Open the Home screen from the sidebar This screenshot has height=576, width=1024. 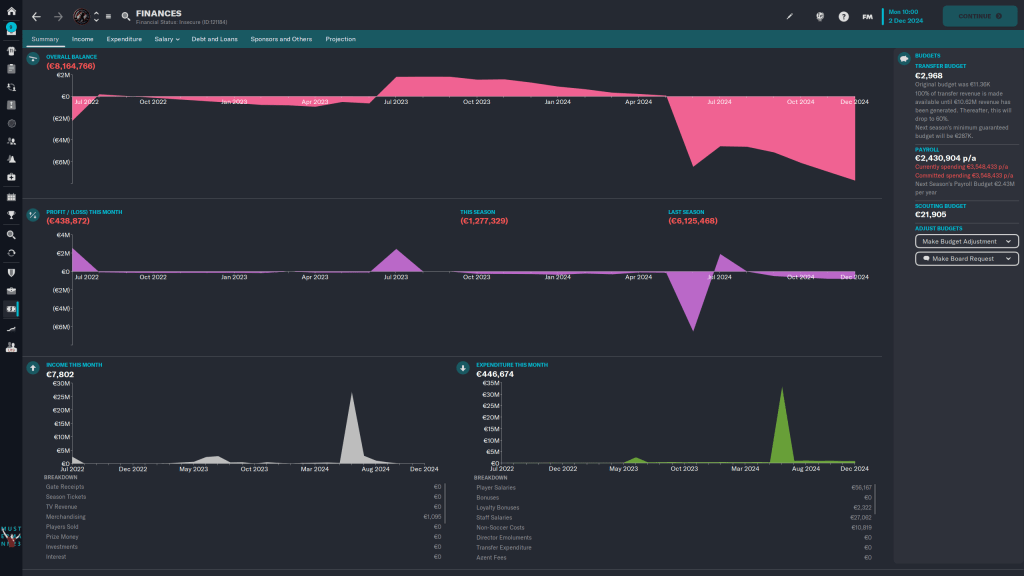point(11,11)
